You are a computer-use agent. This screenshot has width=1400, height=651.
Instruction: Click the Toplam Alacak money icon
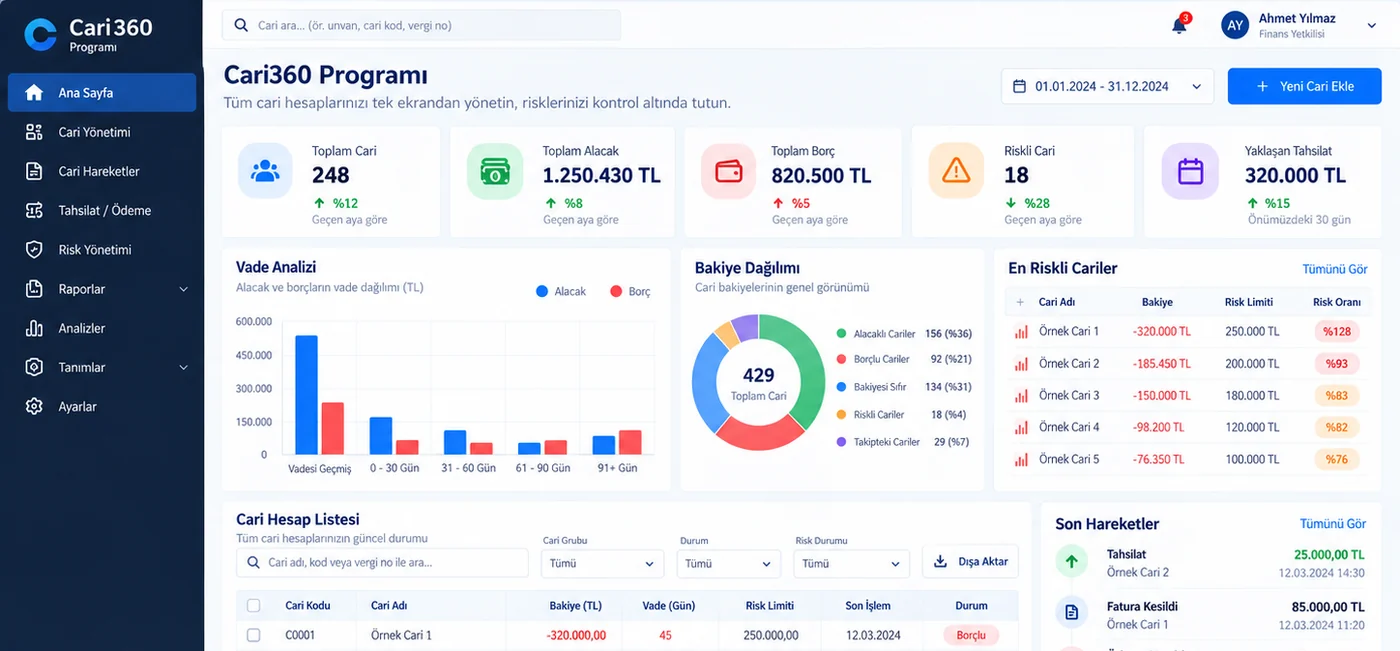(494, 171)
